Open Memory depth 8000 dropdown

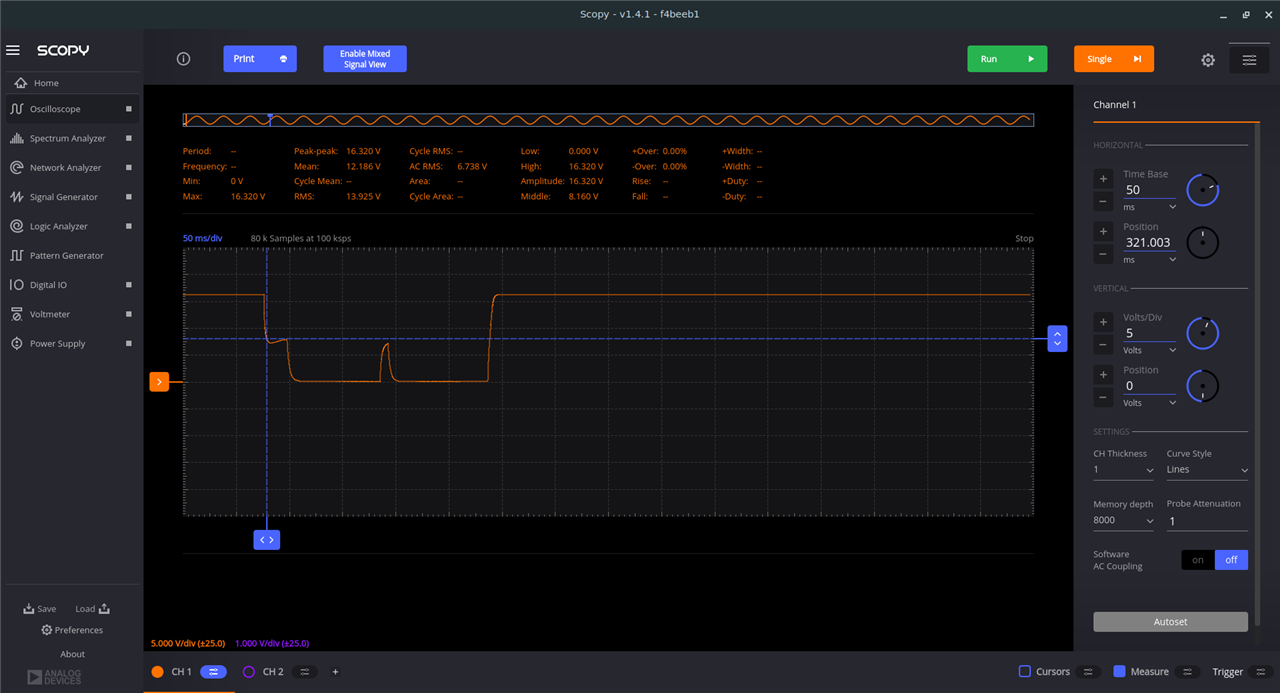click(1122, 520)
